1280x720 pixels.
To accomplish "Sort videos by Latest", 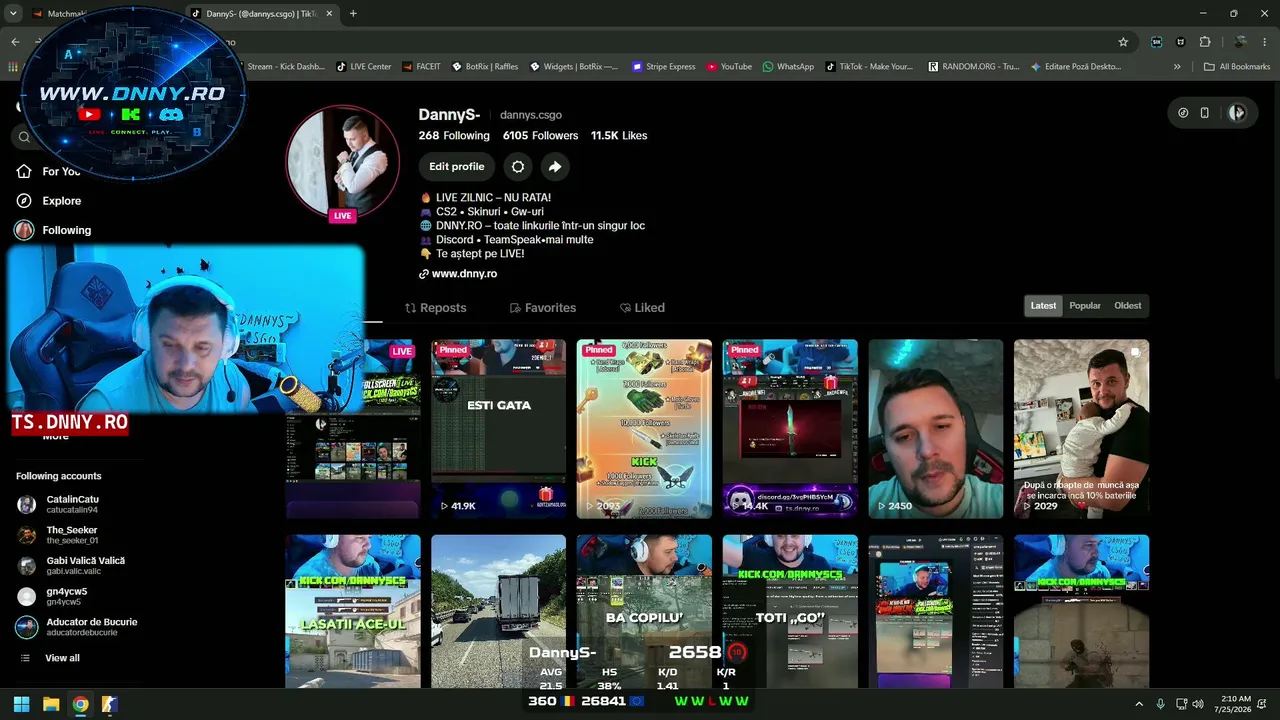I will pos(1043,306).
